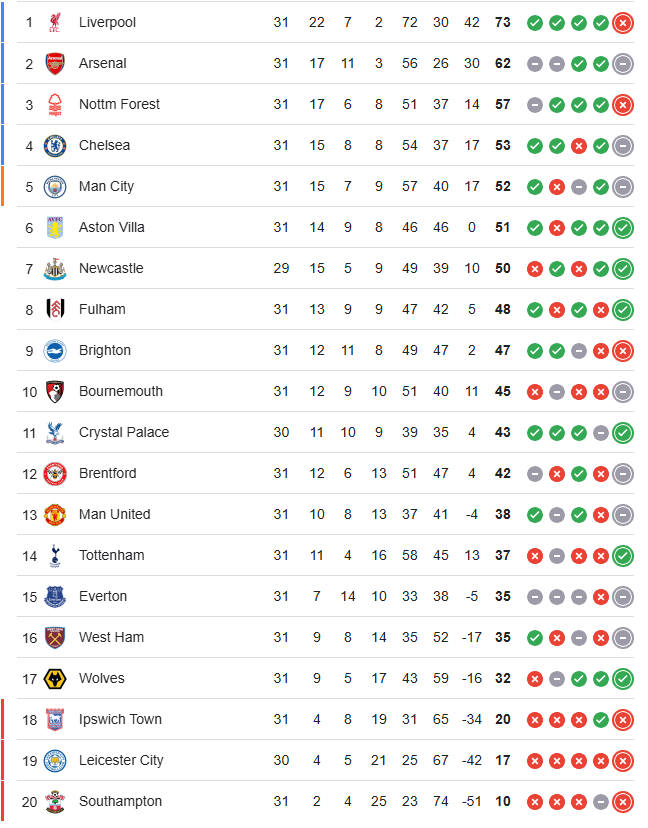Click the Brentford bee crest
This screenshot has height=828, width=648.
(x=55, y=474)
